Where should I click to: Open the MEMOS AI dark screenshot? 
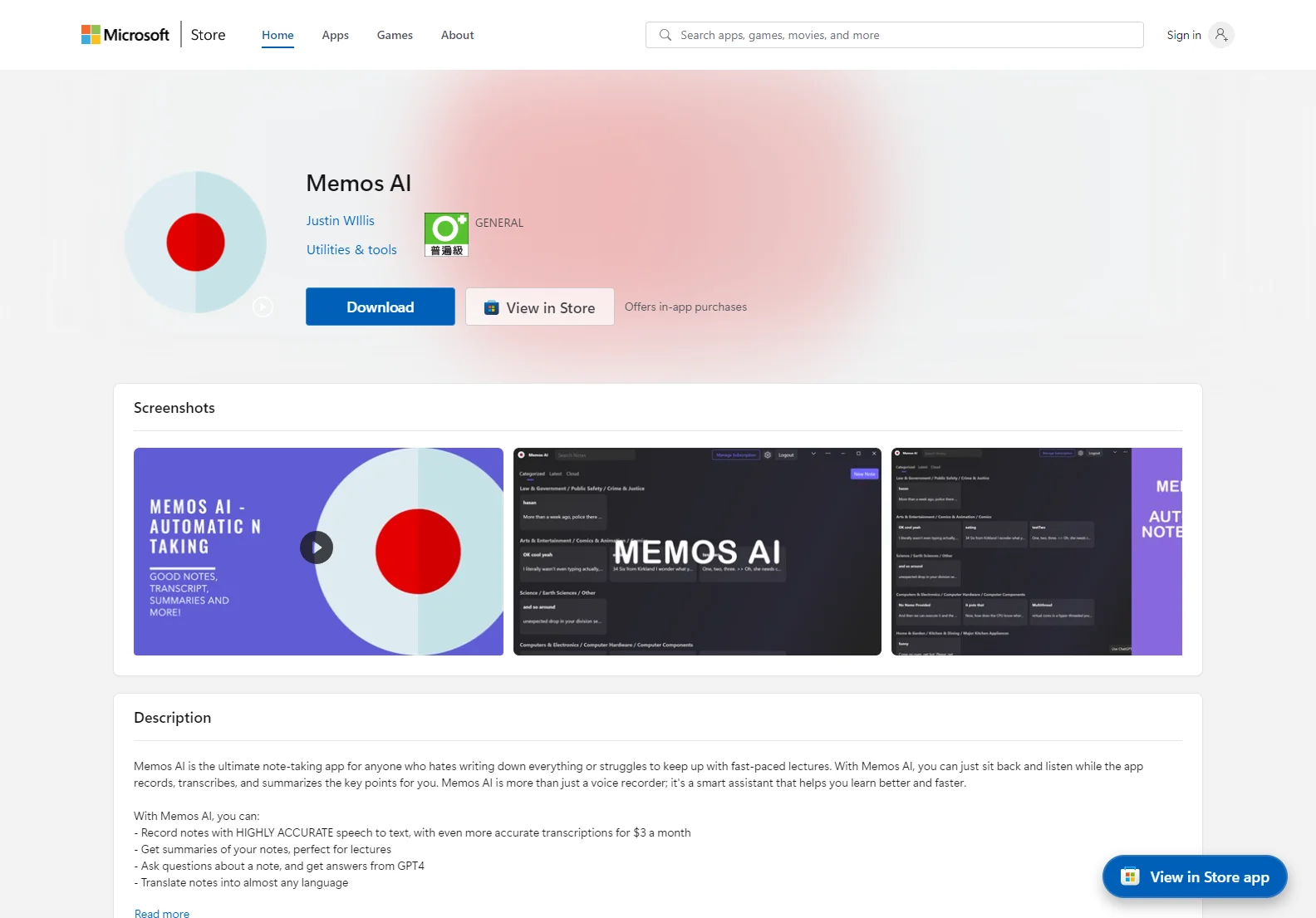pos(697,552)
